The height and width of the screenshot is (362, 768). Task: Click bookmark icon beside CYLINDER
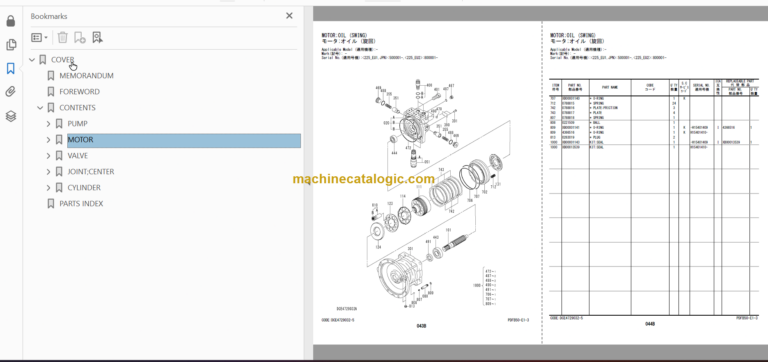[59, 188]
